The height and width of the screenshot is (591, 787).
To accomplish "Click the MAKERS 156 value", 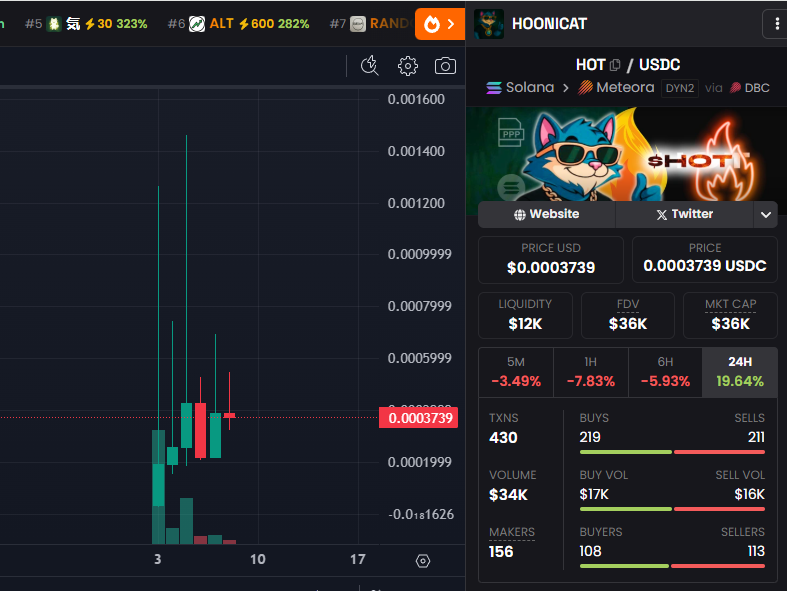I will (x=501, y=552).
